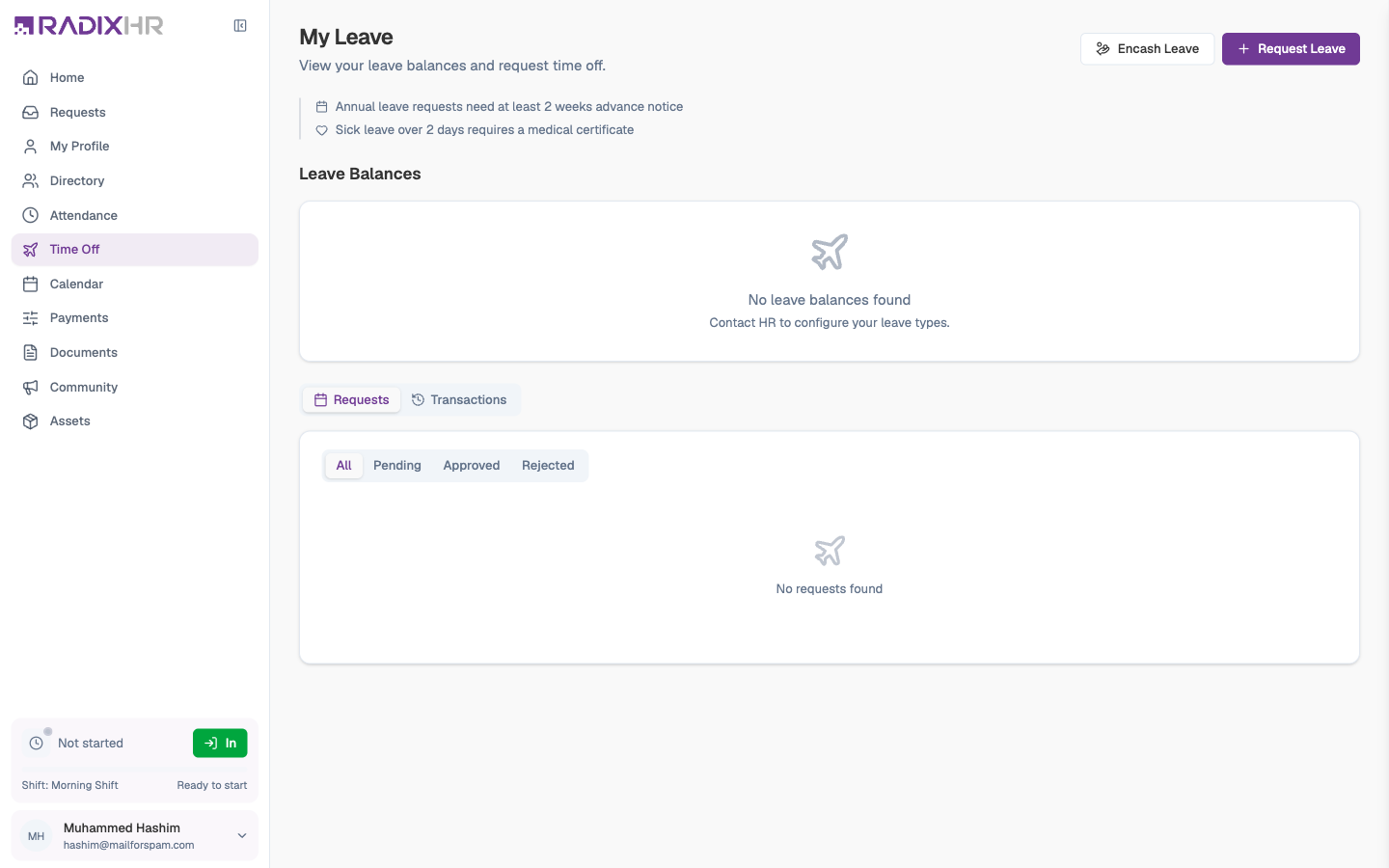Filter requests by Rejected
Image resolution: width=1389 pixels, height=868 pixels.
coord(548,465)
